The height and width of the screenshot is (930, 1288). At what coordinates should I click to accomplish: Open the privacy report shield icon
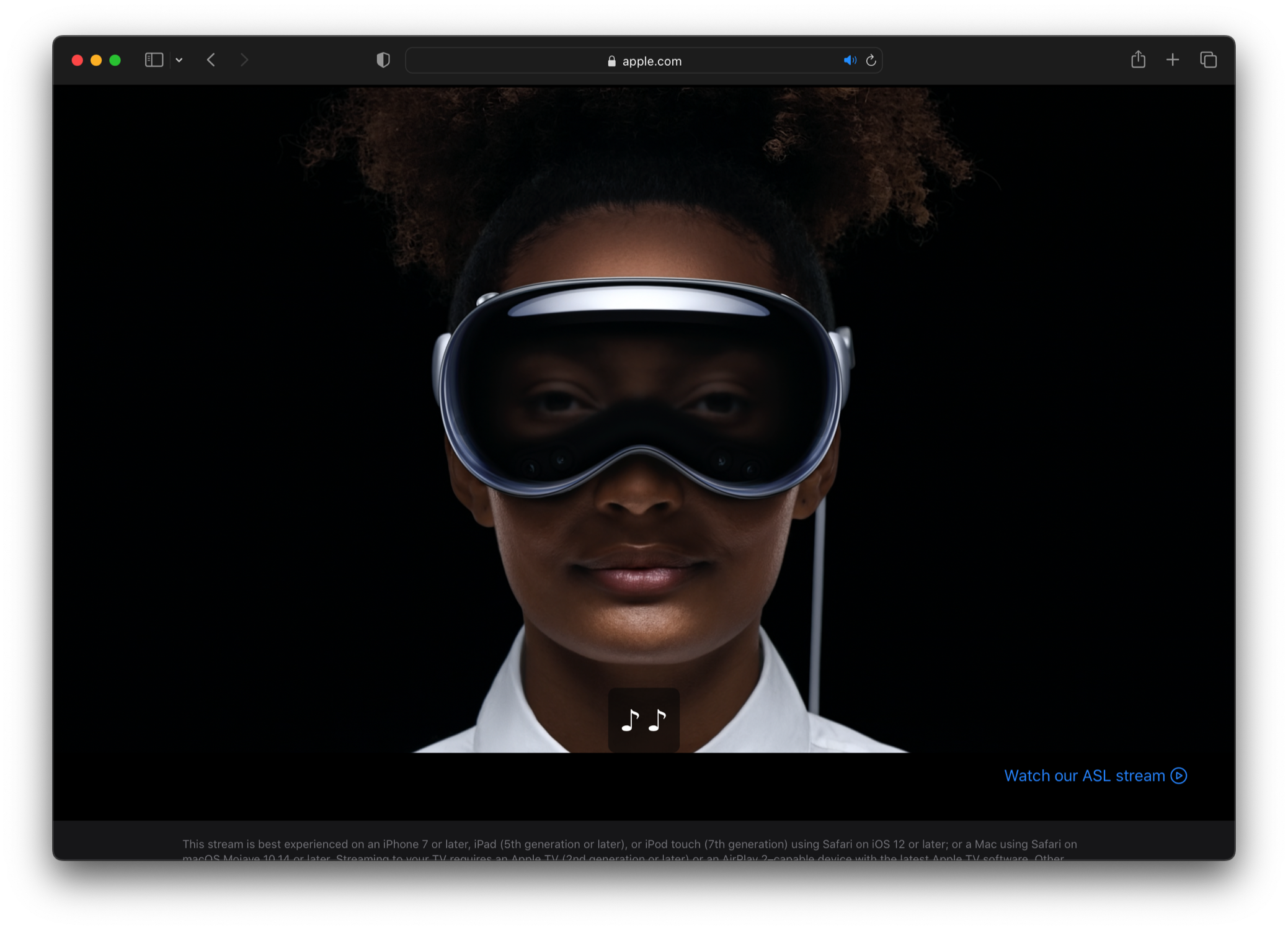point(383,60)
